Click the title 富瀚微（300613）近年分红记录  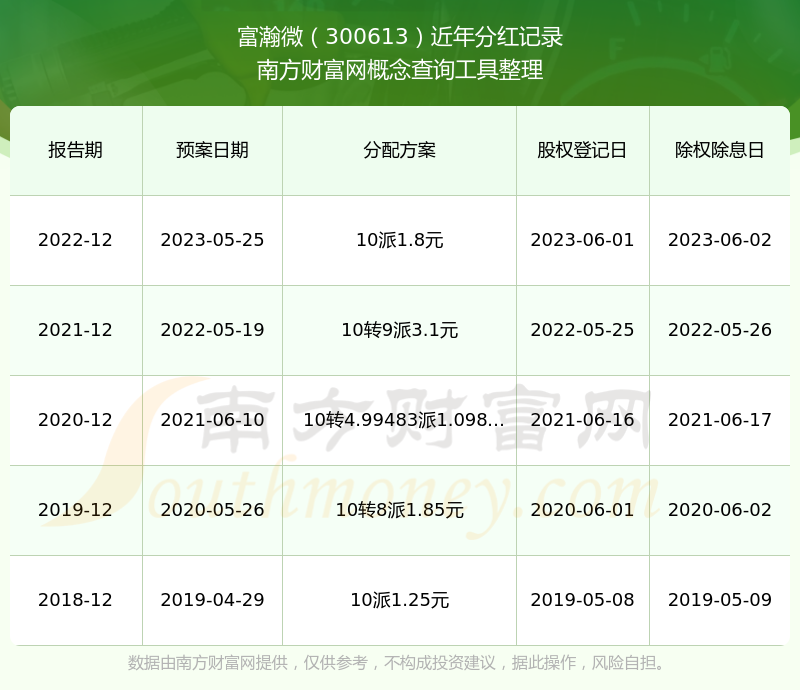click(400, 37)
